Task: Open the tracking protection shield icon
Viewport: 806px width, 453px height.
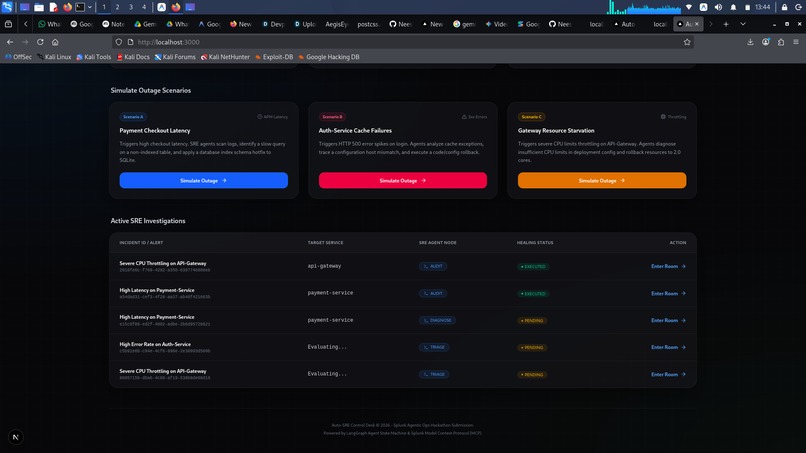Action: pos(119,42)
